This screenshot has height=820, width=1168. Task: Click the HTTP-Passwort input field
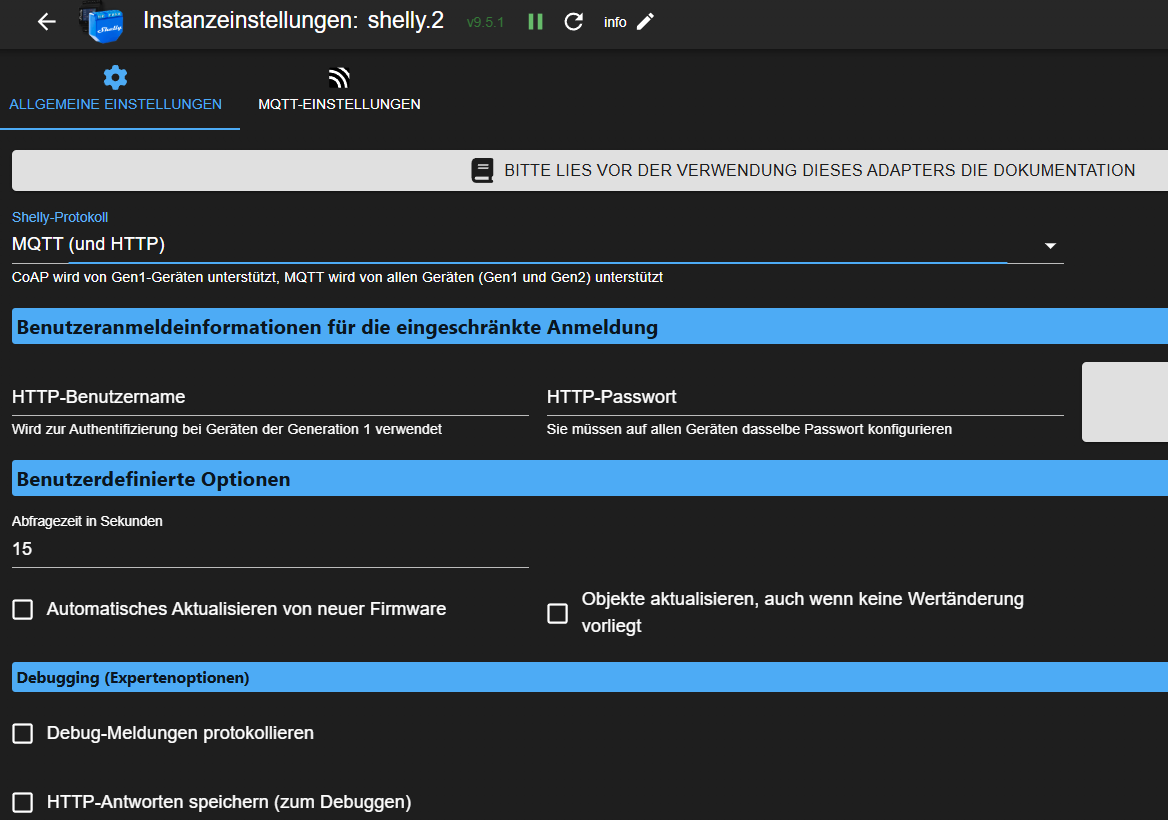coord(804,397)
